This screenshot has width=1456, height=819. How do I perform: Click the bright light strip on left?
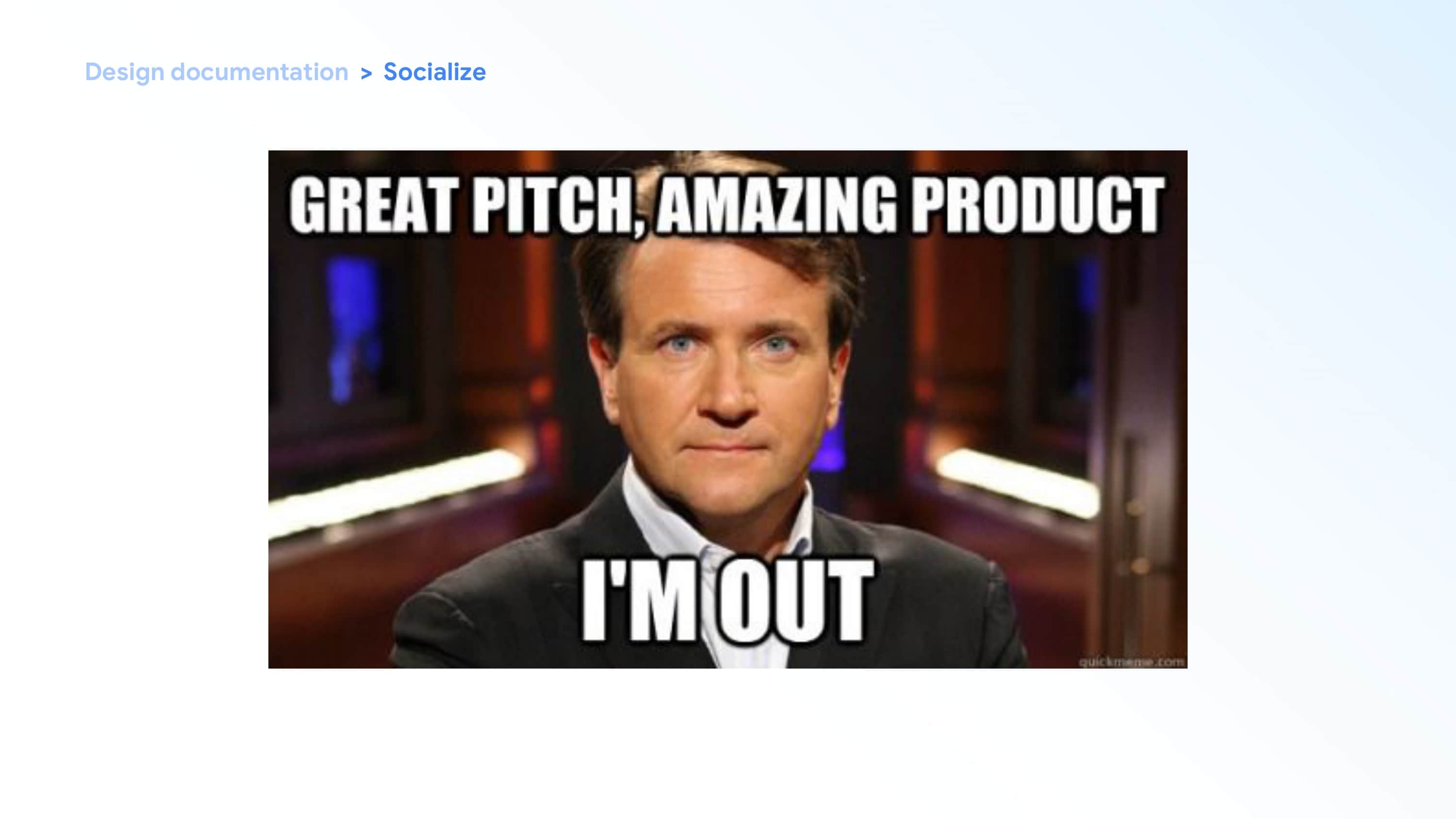point(396,491)
